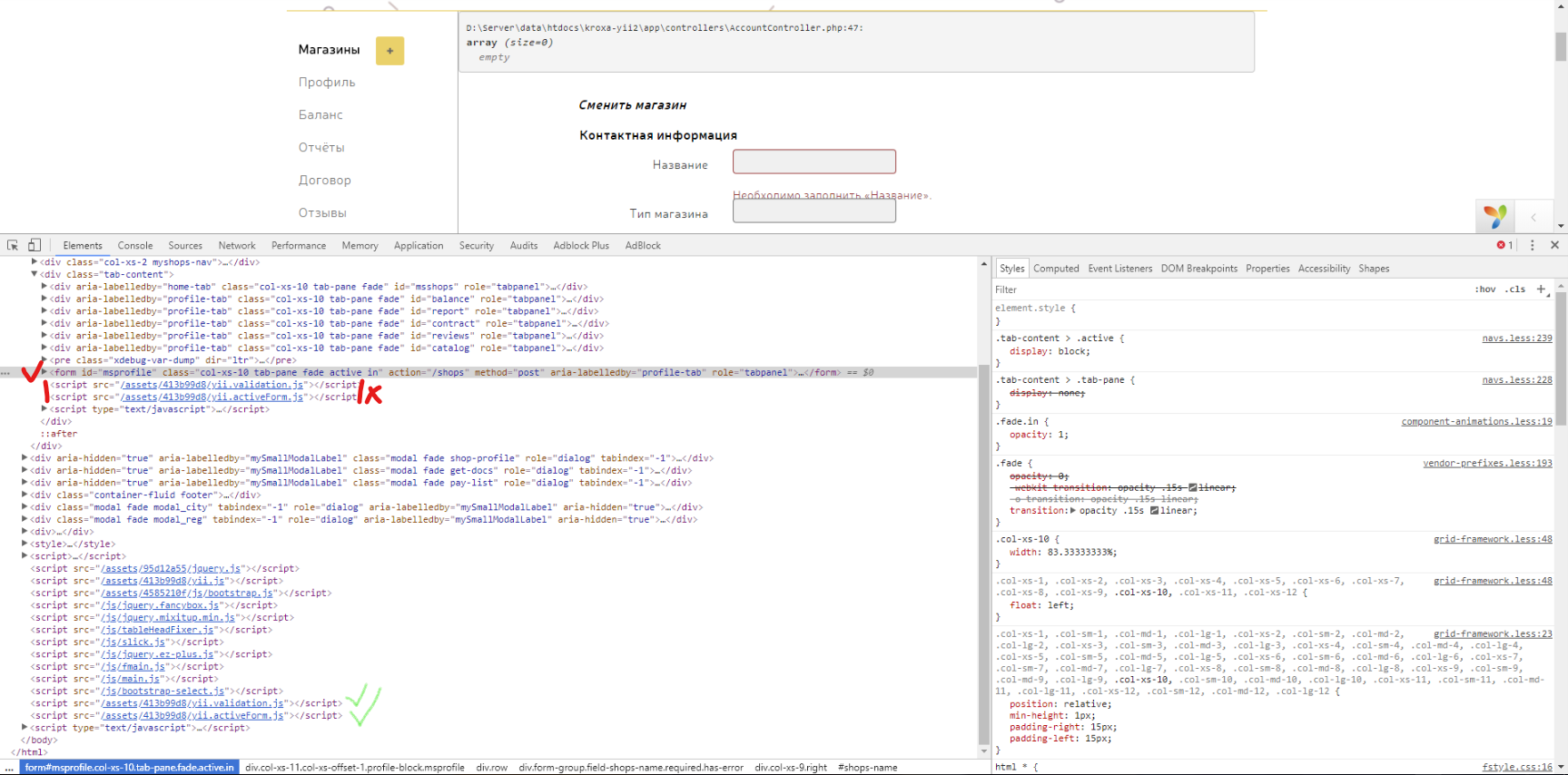Open the Договор sidebar link
1568x775 pixels.
[x=324, y=181]
